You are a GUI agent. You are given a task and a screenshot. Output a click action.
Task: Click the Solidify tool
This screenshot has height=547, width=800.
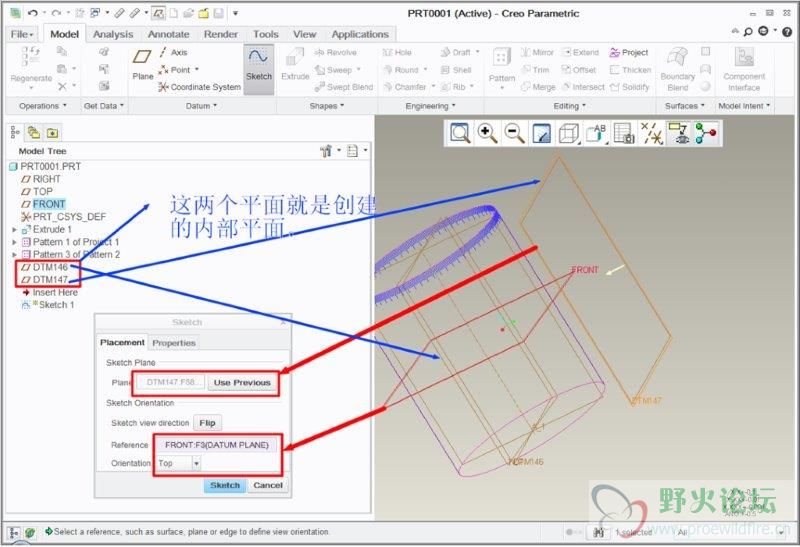point(630,87)
